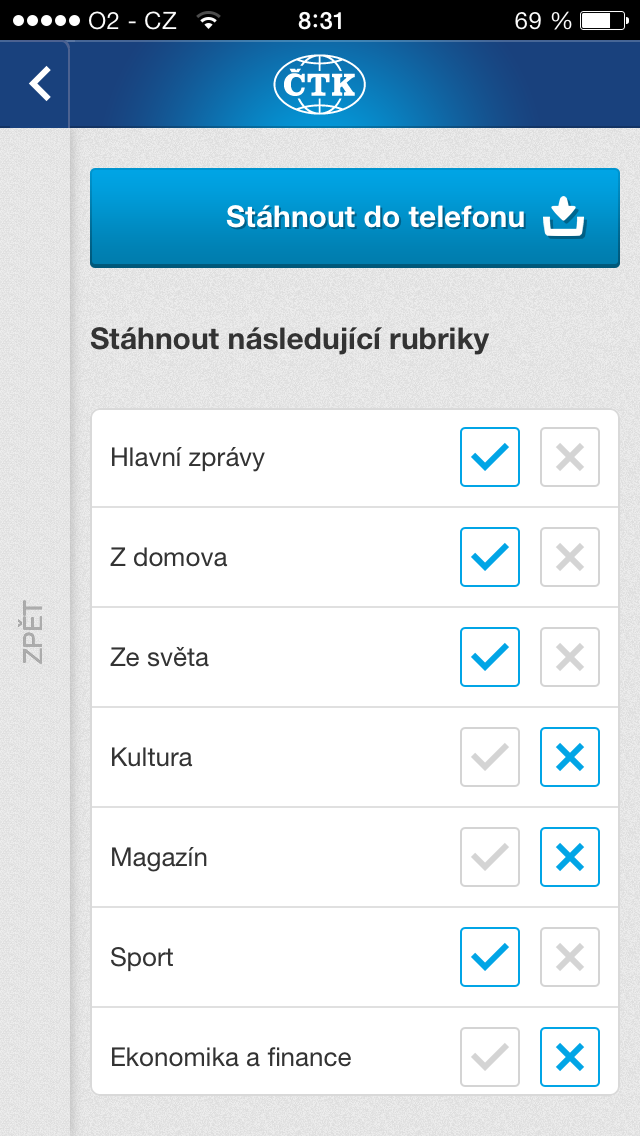The width and height of the screenshot is (640, 1136).
Task: Tap the download tray icon
Action: (563, 217)
